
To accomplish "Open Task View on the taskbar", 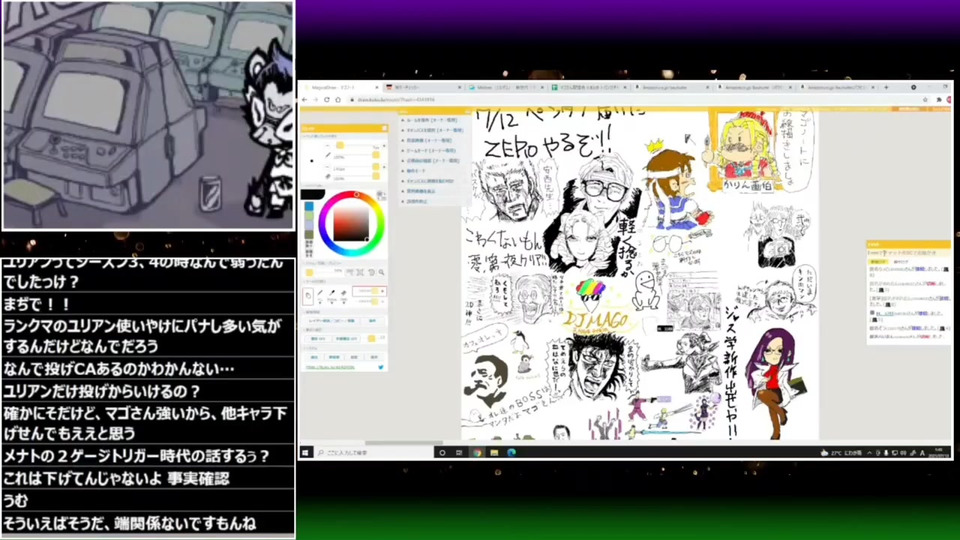I will [459, 452].
